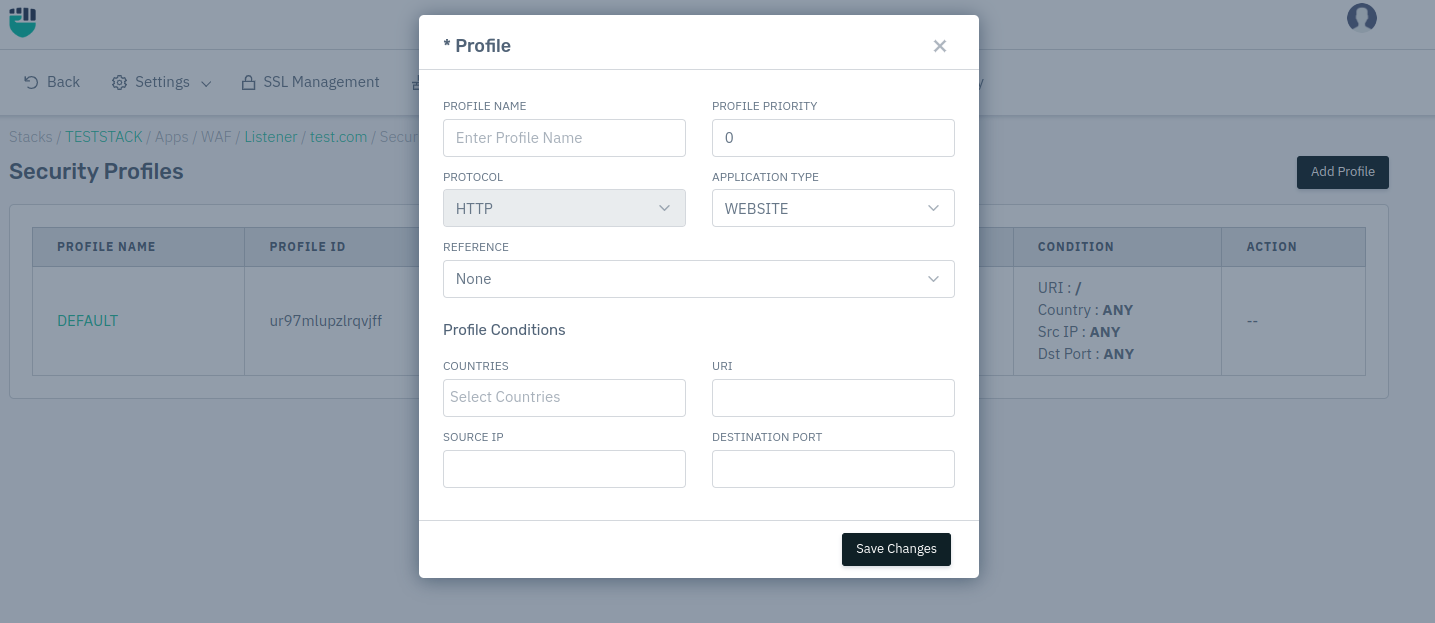Viewport: 1435px width, 623px height.
Task: Open Settings gear menu
Action: (119, 82)
